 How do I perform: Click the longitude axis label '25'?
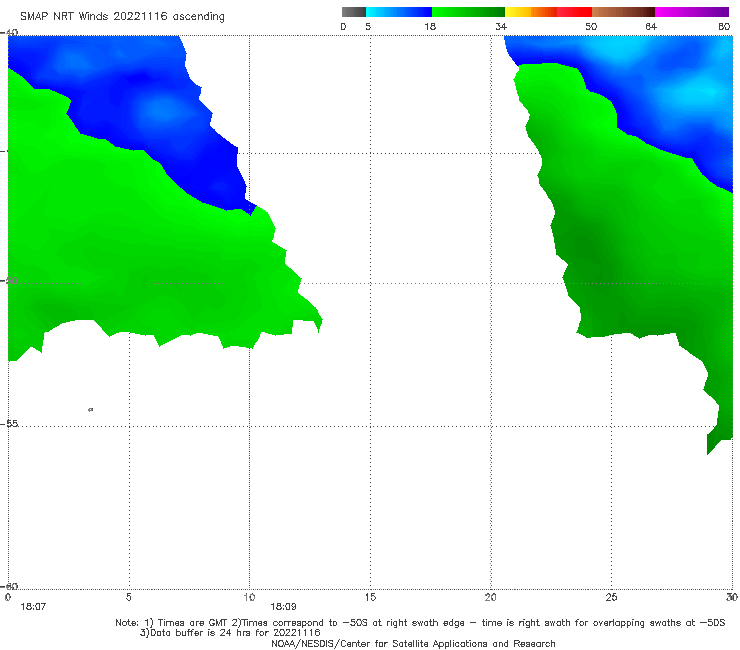[611, 597]
